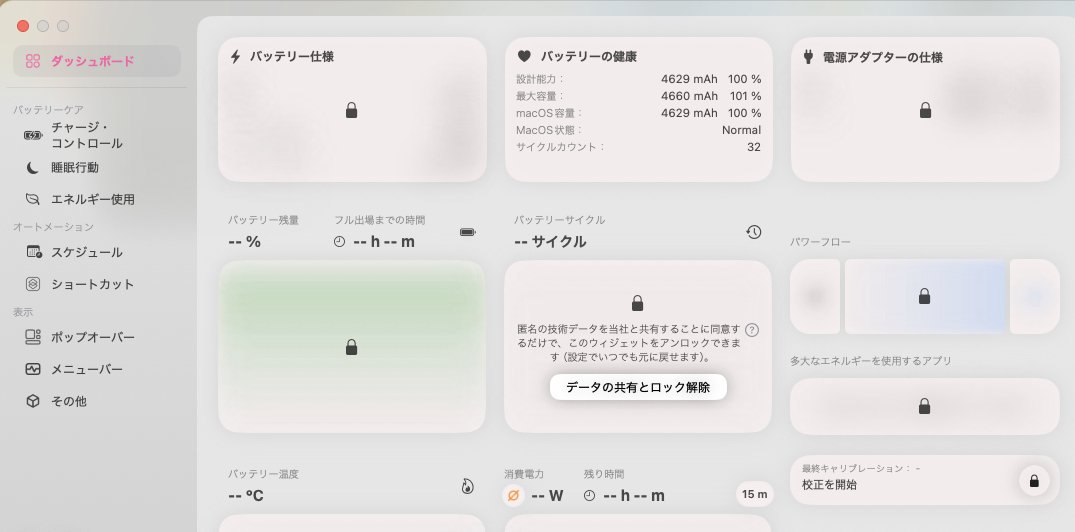The width and height of the screenshot is (1075, 532).
Task: Open the battery cycle history clock icon
Action: 753,232
